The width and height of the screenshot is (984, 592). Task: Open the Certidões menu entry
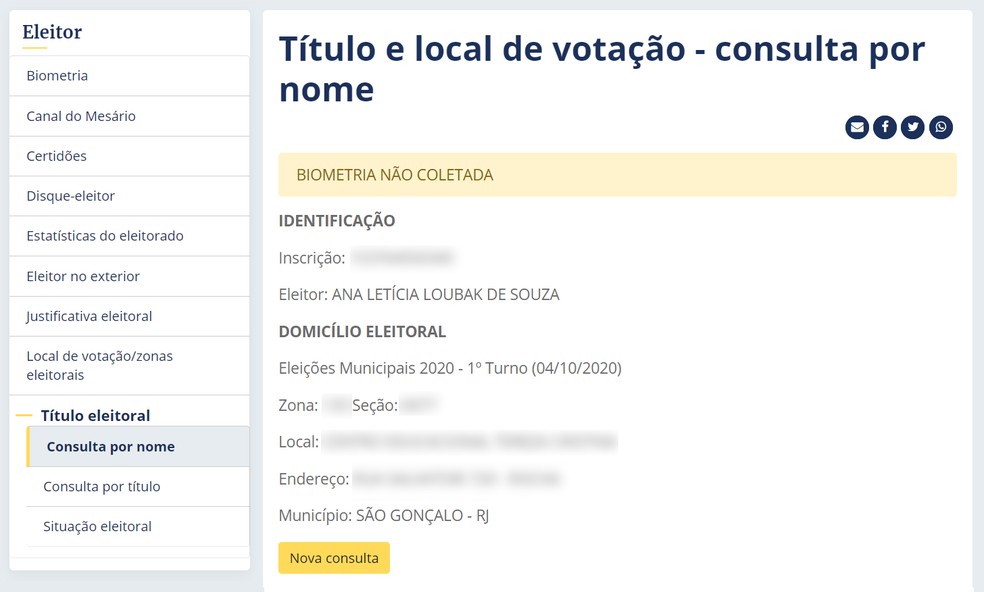[56, 155]
